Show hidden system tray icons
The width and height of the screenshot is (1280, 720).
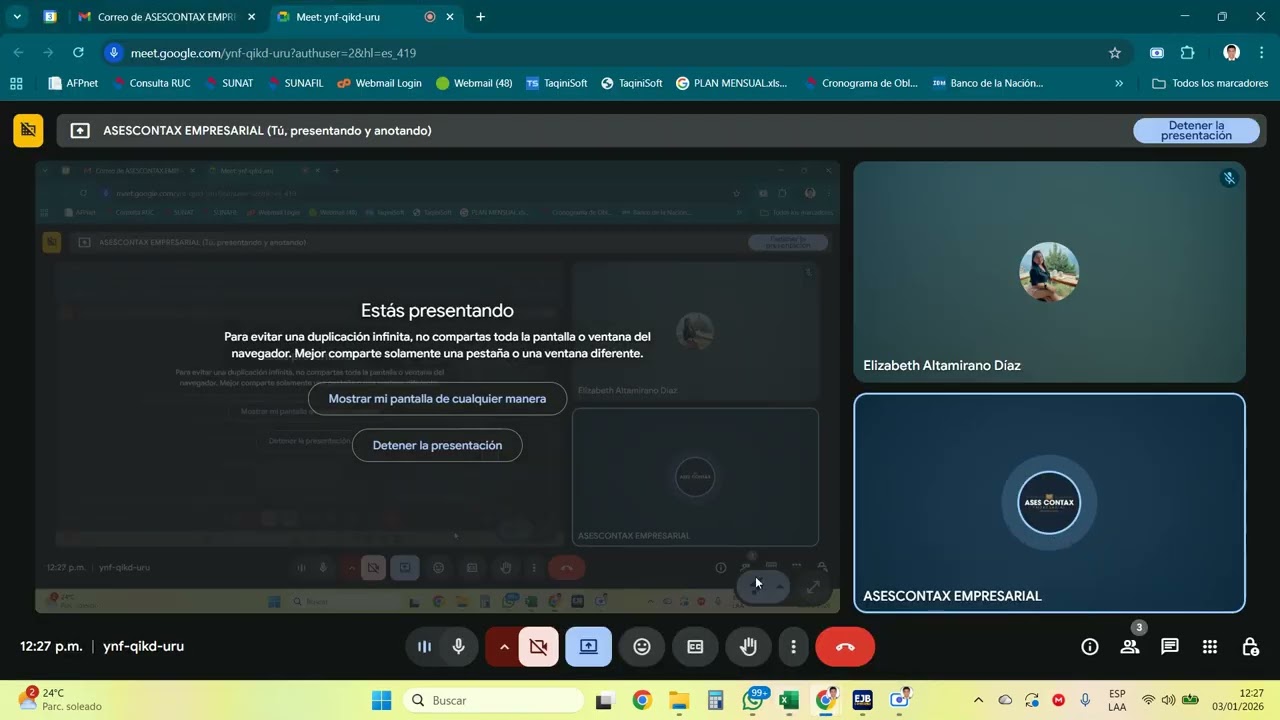[x=978, y=700]
